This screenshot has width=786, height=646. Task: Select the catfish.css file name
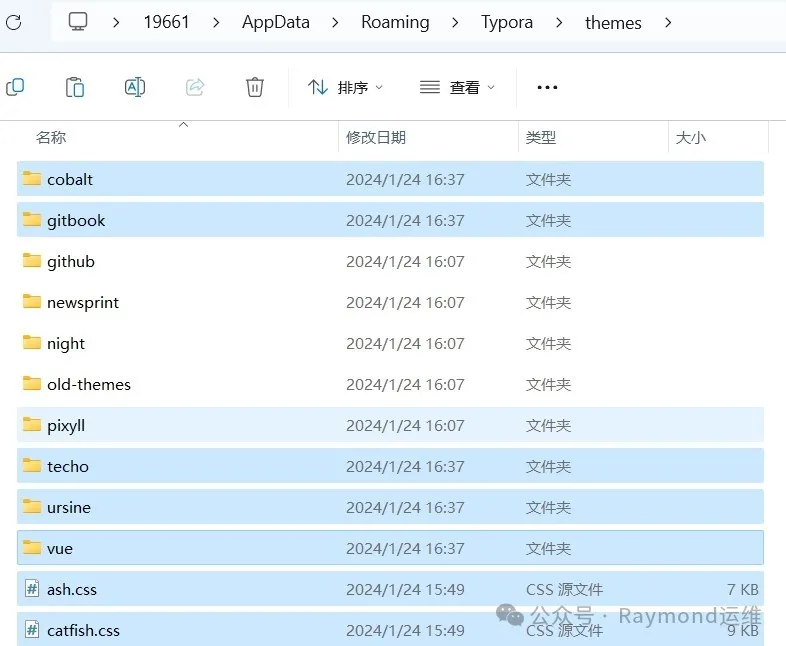[x=83, y=630]
